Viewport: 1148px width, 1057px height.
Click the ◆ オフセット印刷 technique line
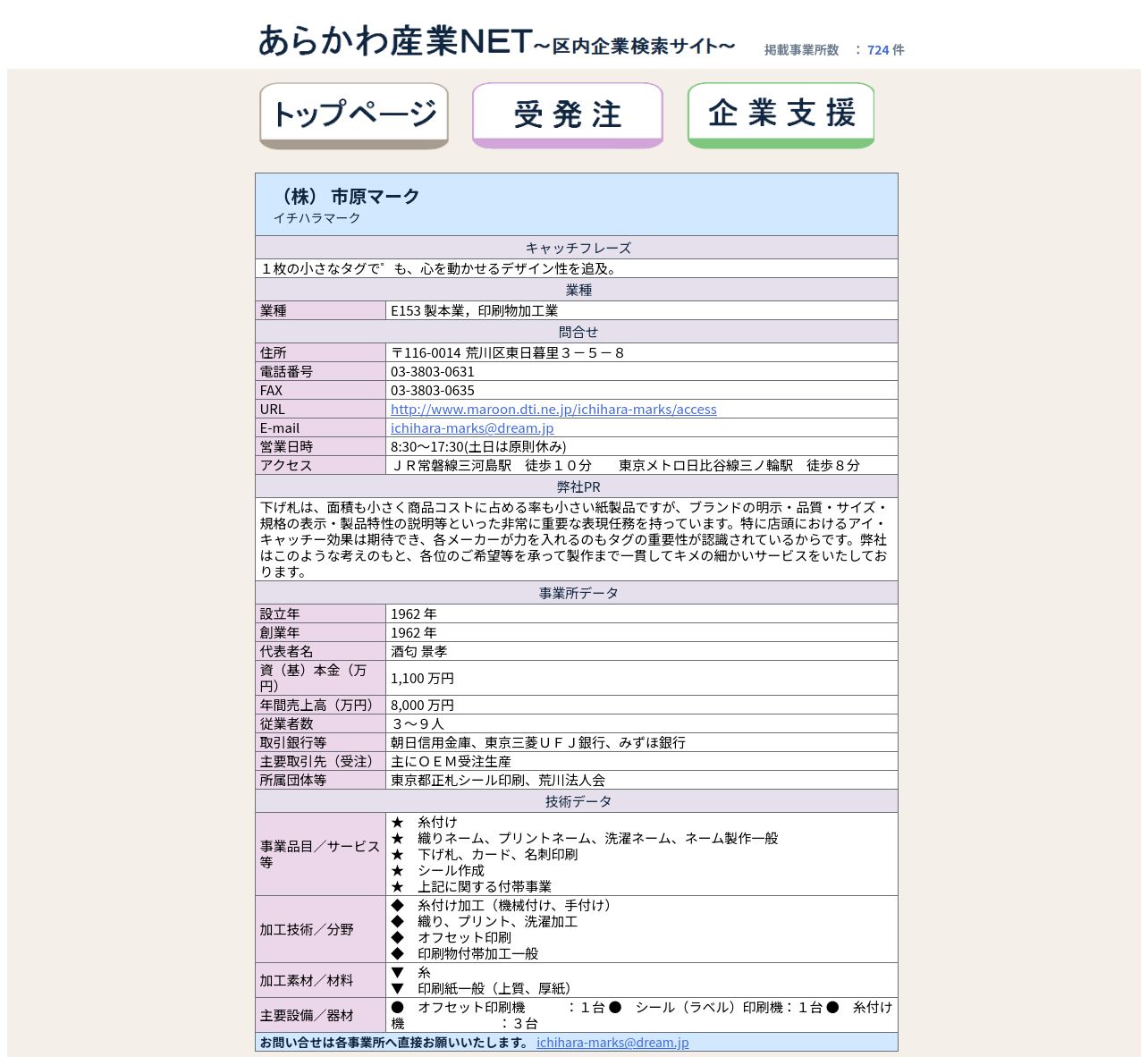451,938
